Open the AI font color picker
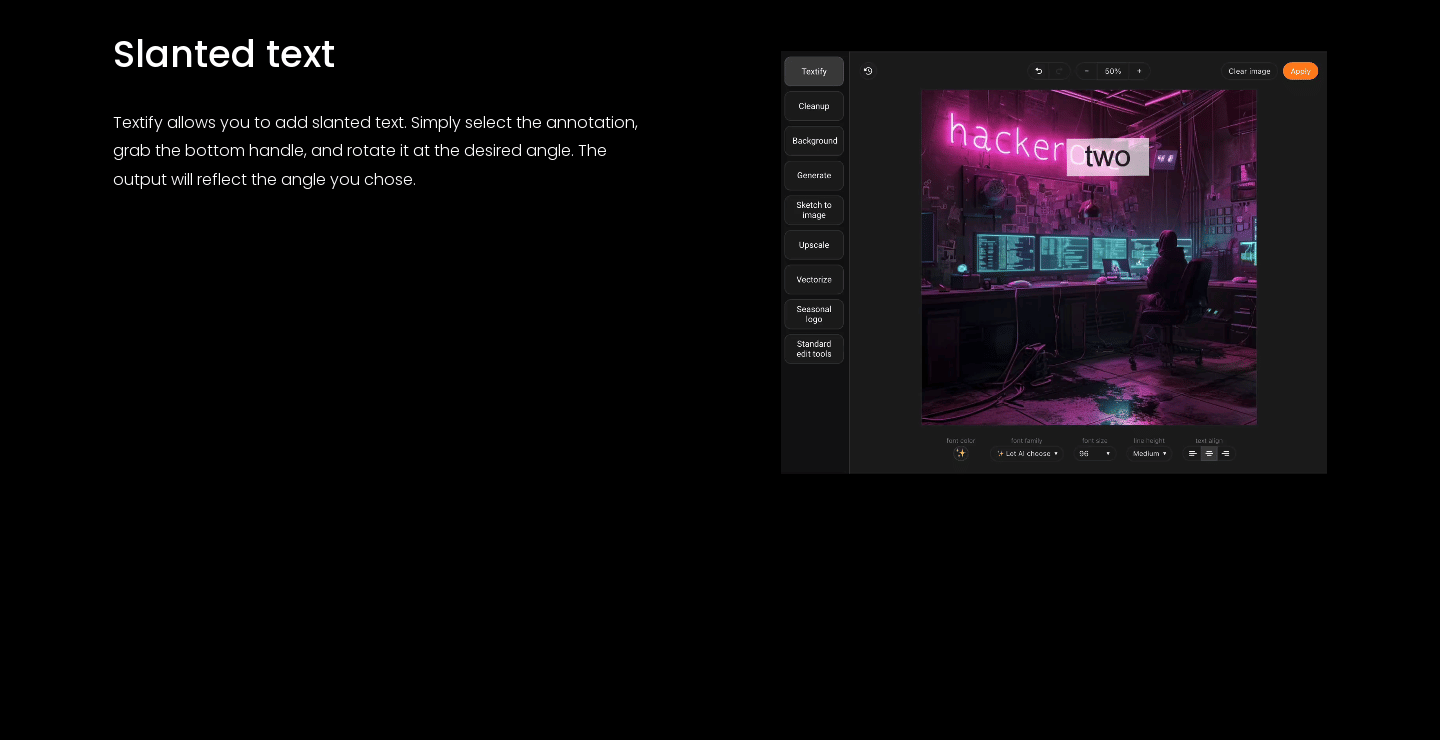 961,453
